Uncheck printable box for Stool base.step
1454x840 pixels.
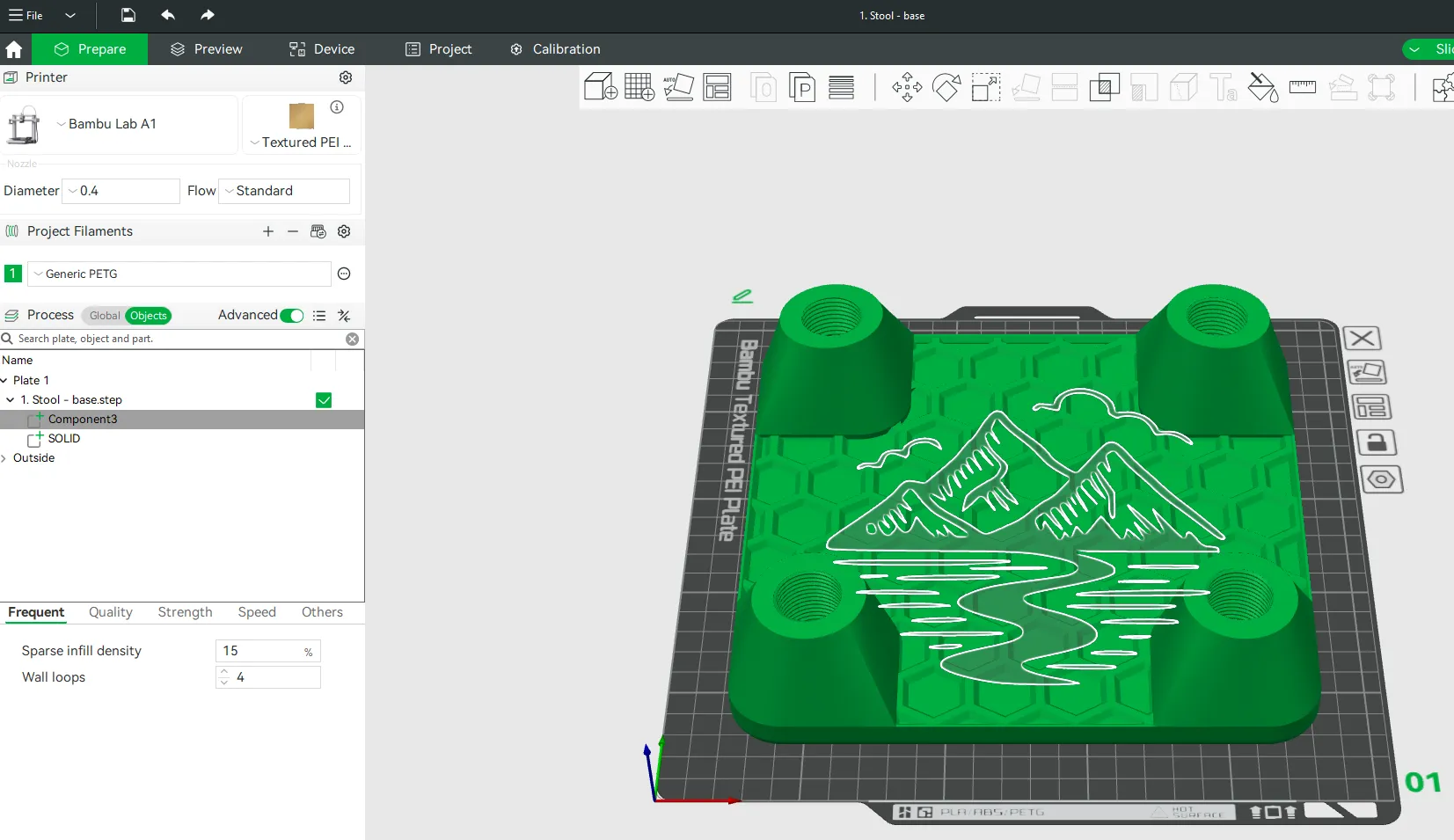(x=324, y=400)
